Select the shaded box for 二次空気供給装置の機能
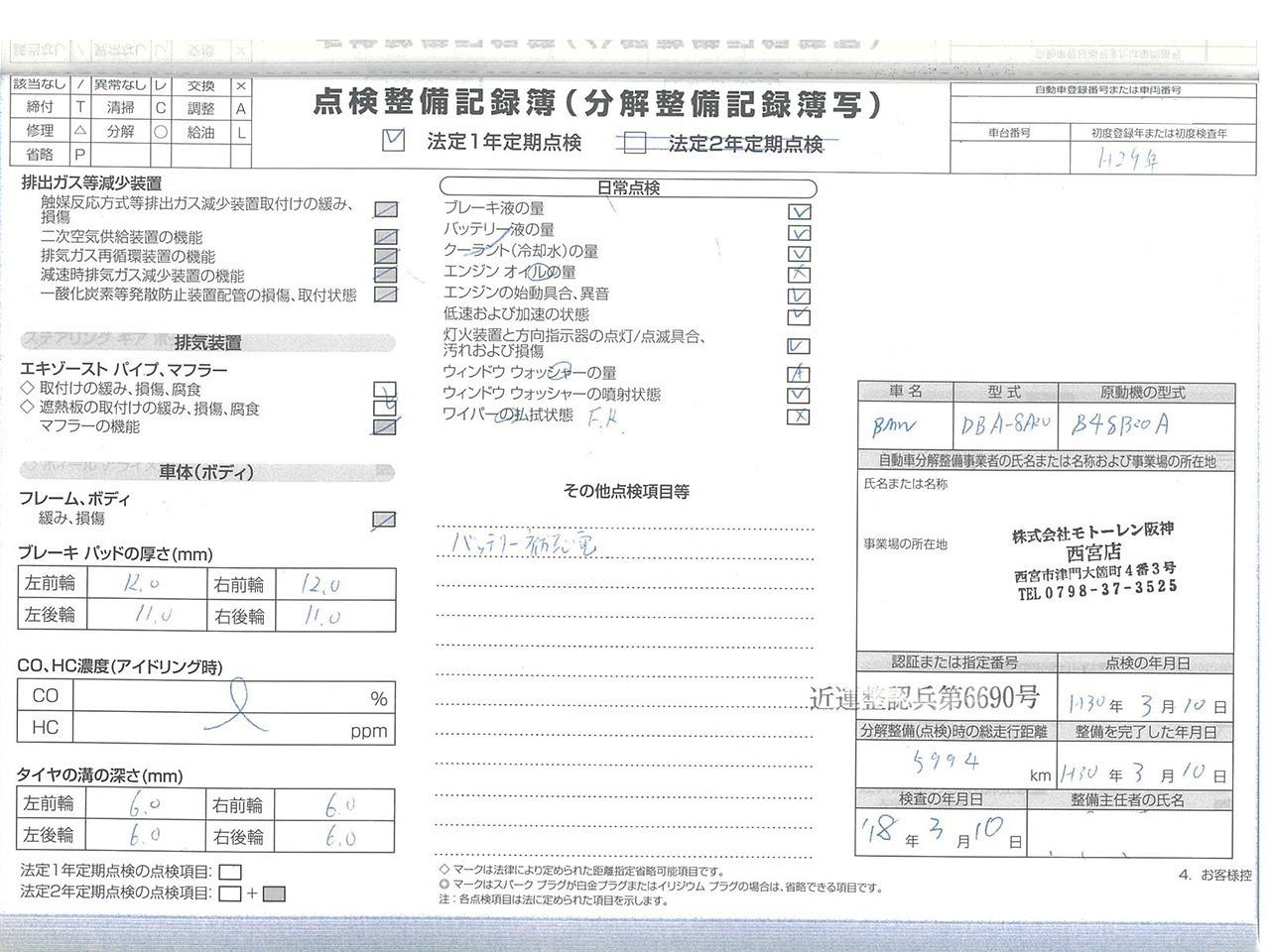 (386, 237)
